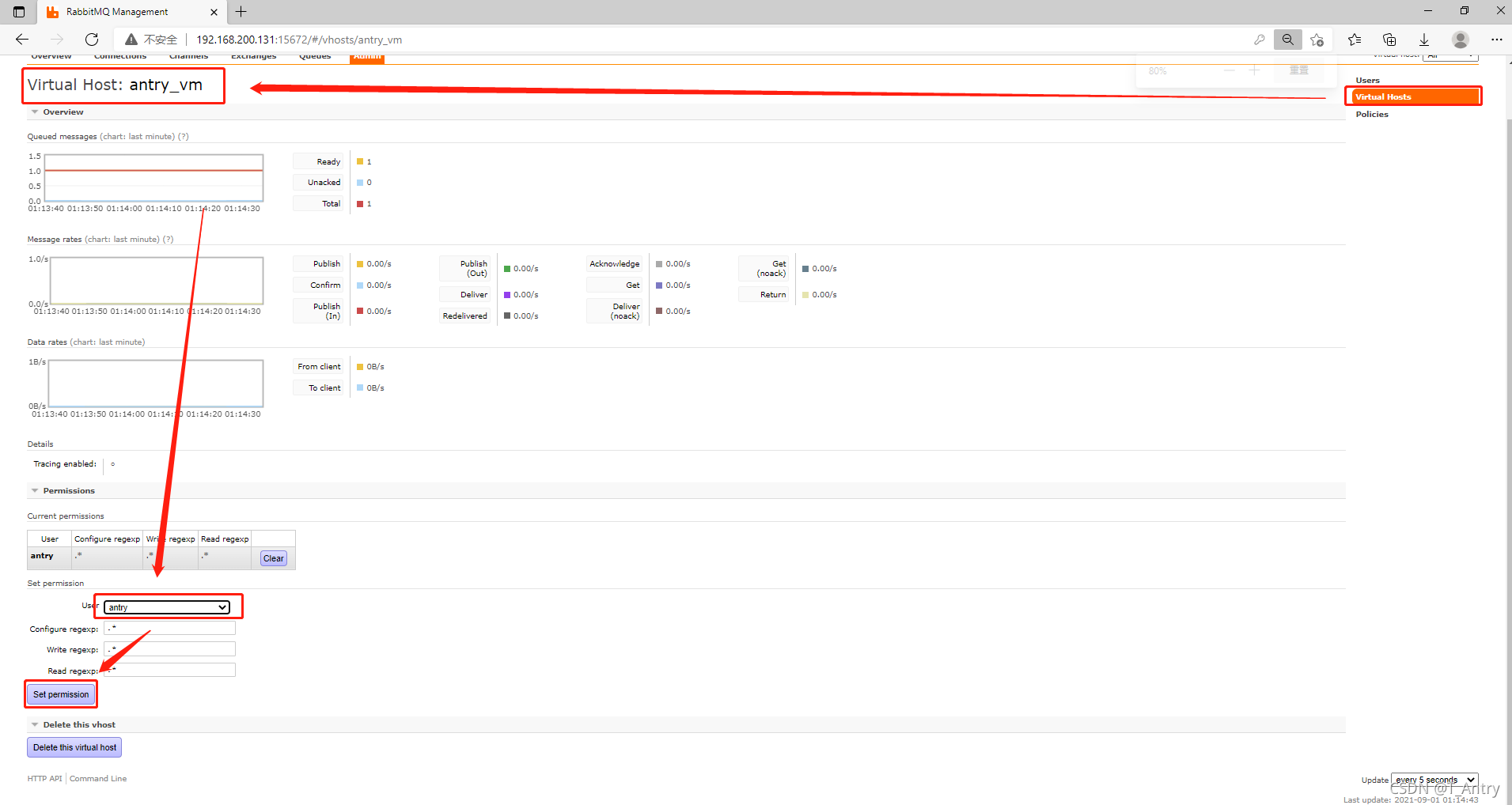Click Delete this virtual host
Image resolution: width=1512 pixels, height=805 pixels.
tap(74, 747)
